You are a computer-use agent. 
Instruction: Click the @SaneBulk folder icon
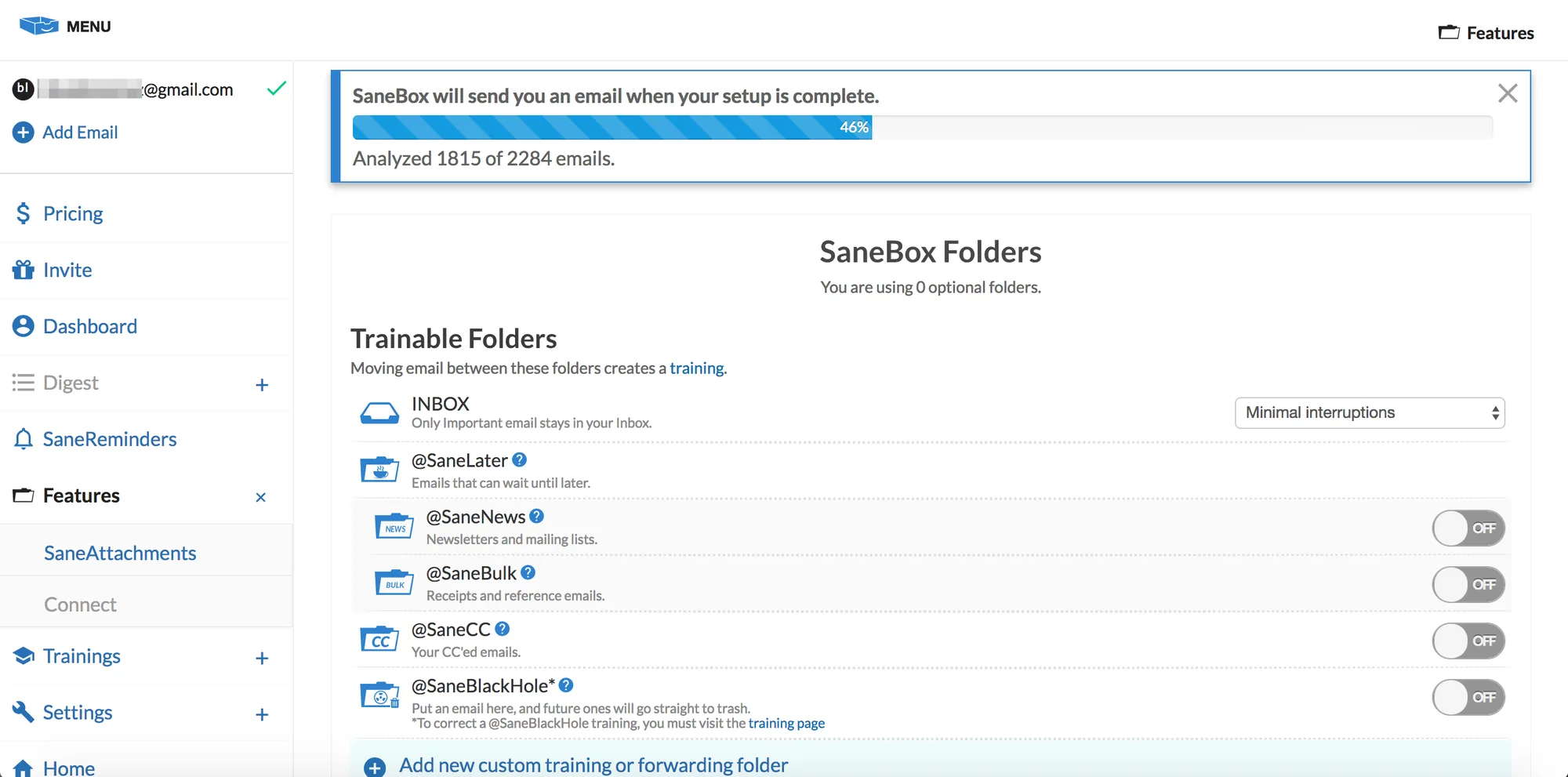click(x=394, y=582)
